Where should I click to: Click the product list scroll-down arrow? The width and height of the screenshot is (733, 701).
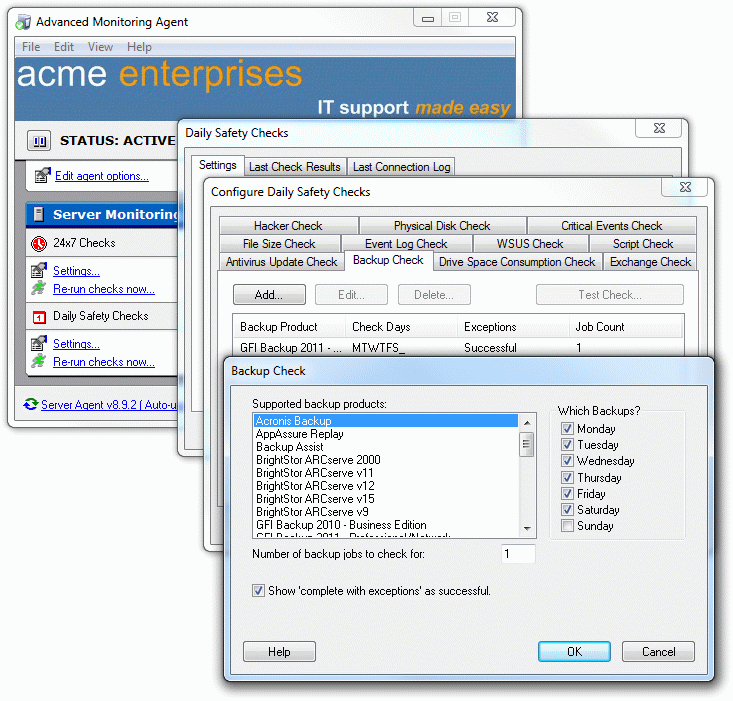tap(527, 529)
